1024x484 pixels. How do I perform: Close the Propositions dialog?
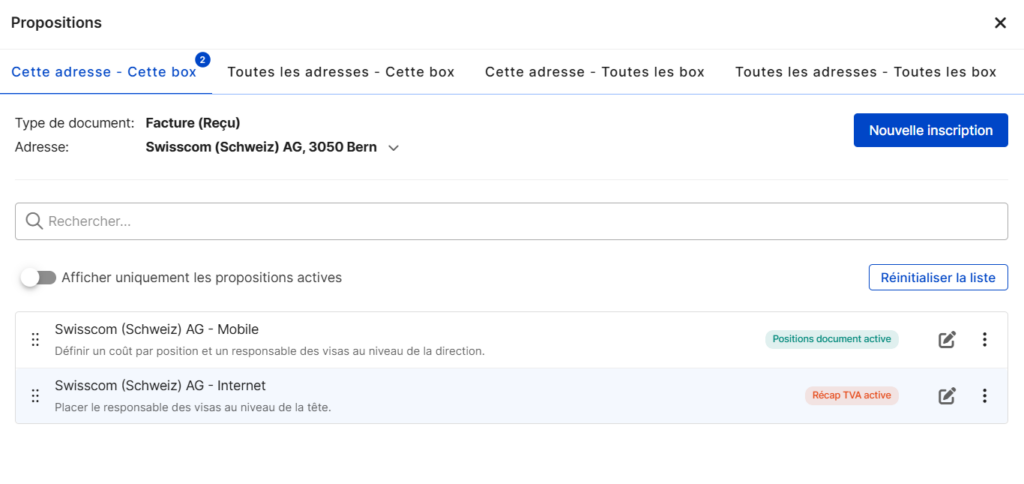pyautogui.click(x=1000, y=23)
